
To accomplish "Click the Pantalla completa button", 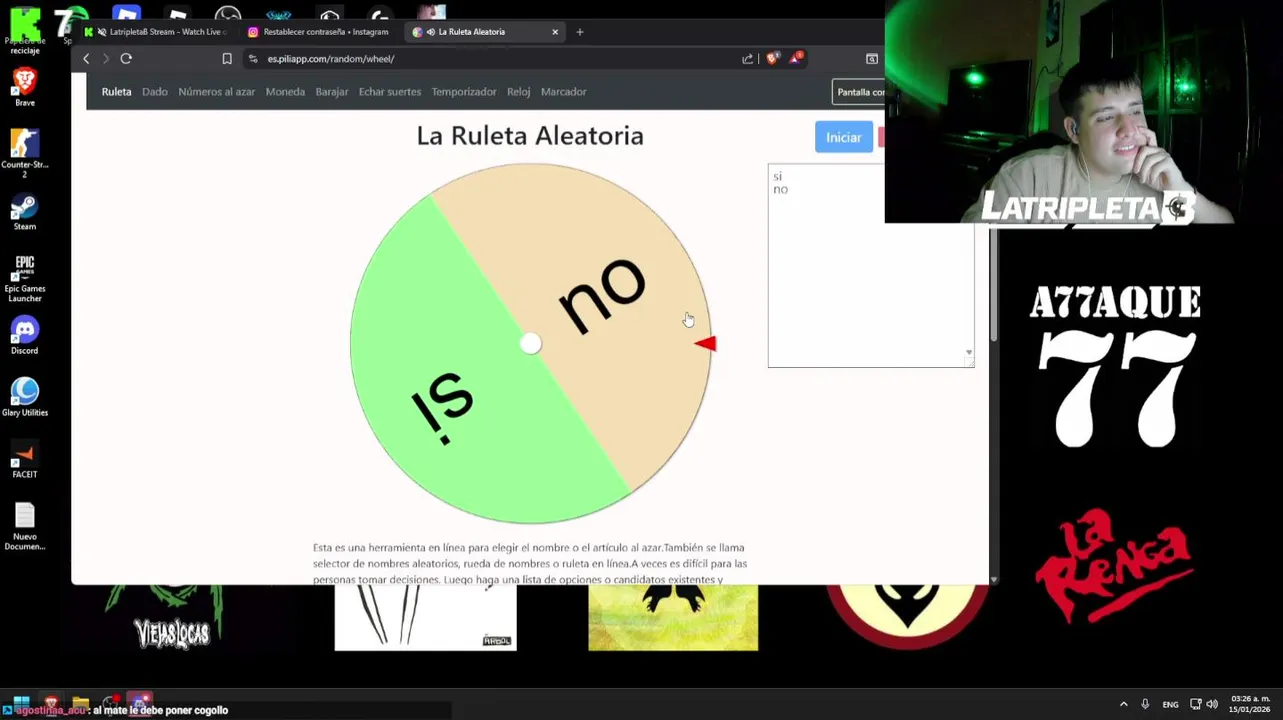I will 860,92.
